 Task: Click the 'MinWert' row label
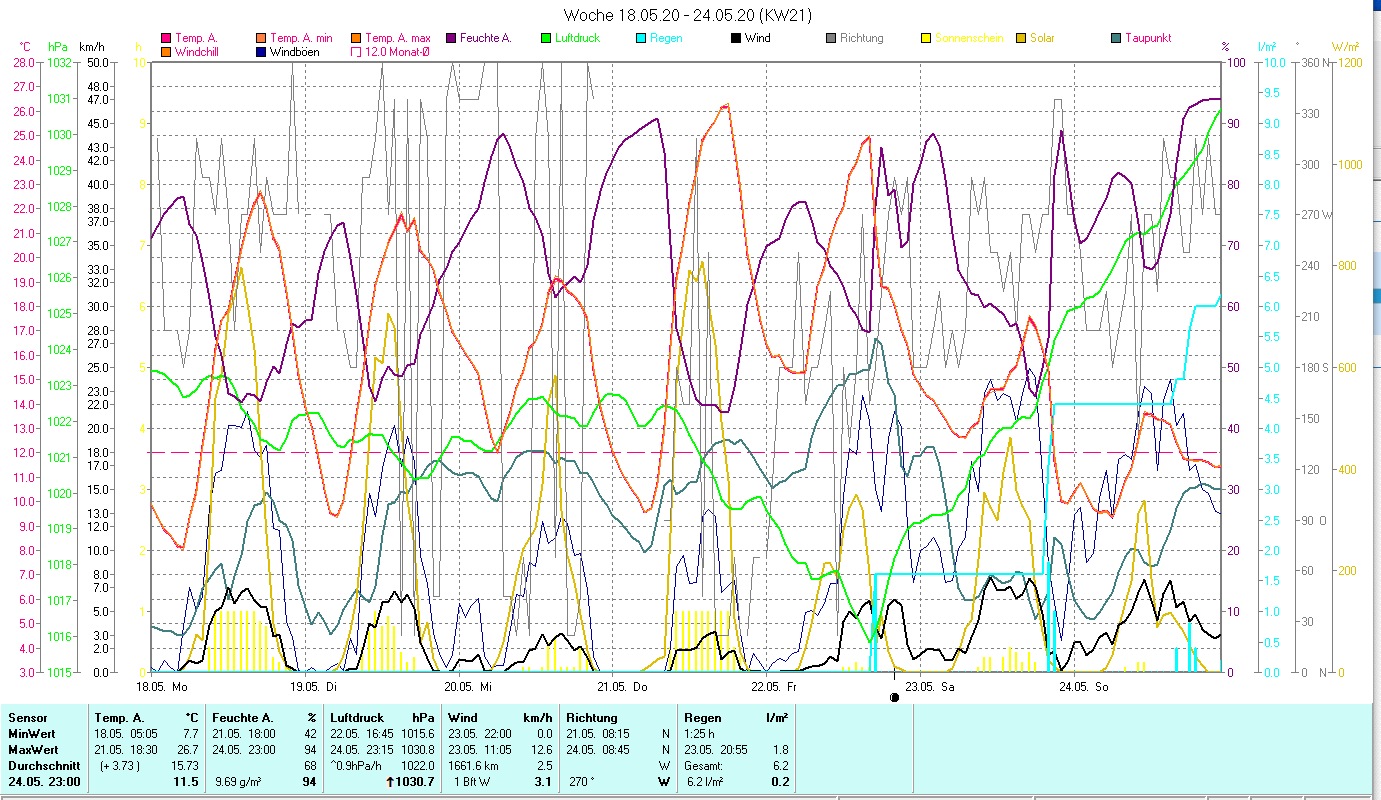[32, 734]
